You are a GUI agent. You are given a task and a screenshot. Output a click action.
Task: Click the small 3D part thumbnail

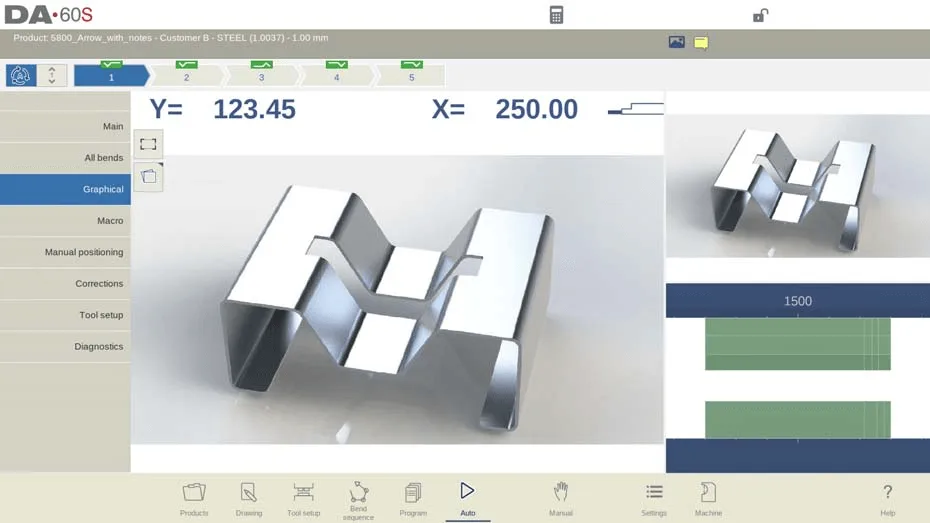tap(798, 186)
